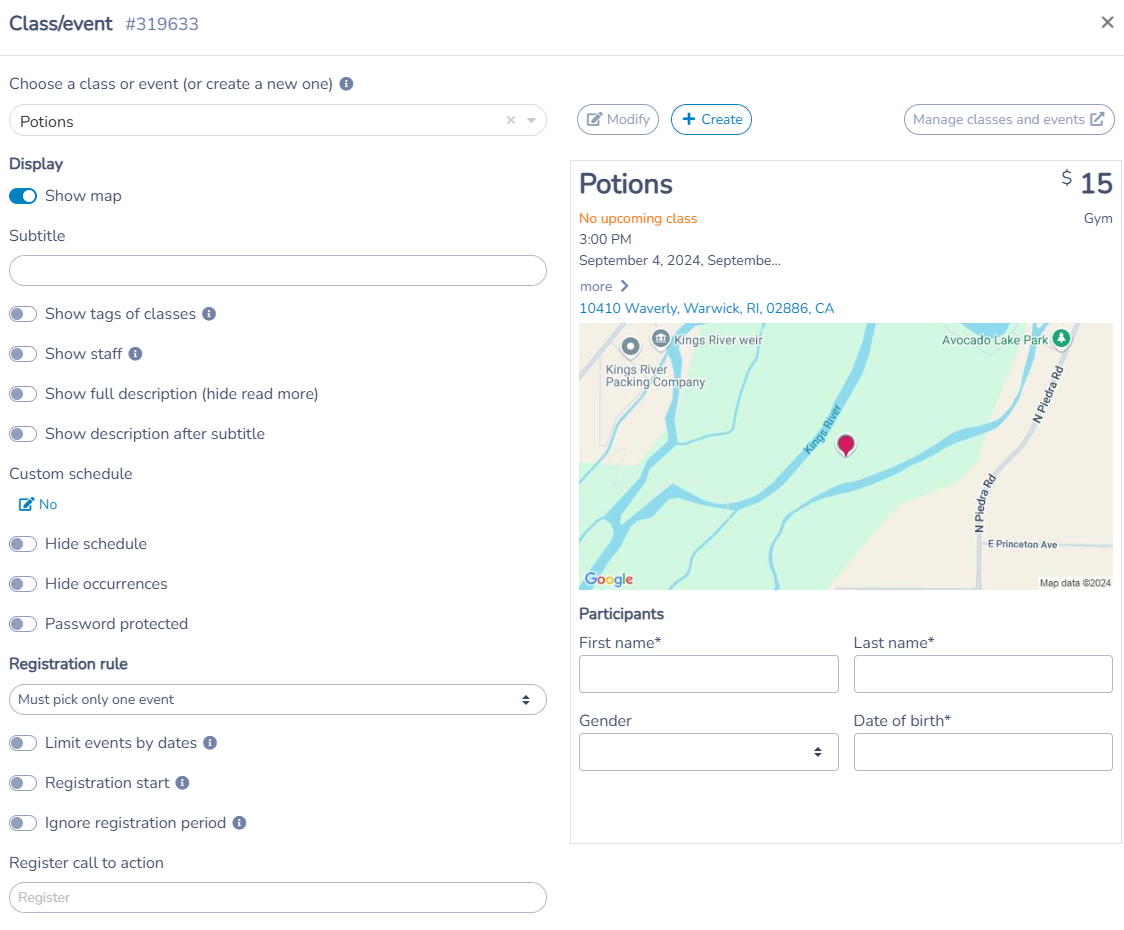Open the Potions class dropdown arrow
The image size is (1124, 930).
pyautogui.click(x=531, y=120)
